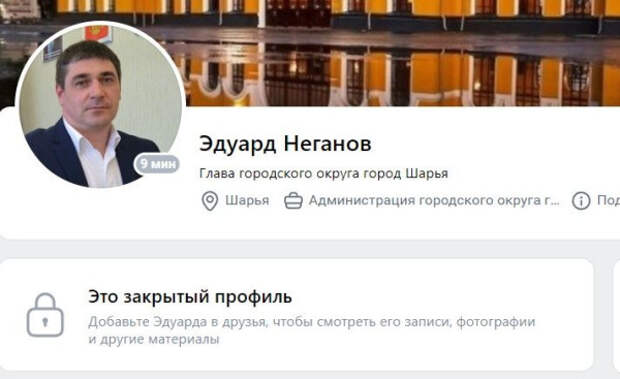Click the profile name Эдуард Неганов
Viewport: 620px width, 379px height.
point(285,143)
